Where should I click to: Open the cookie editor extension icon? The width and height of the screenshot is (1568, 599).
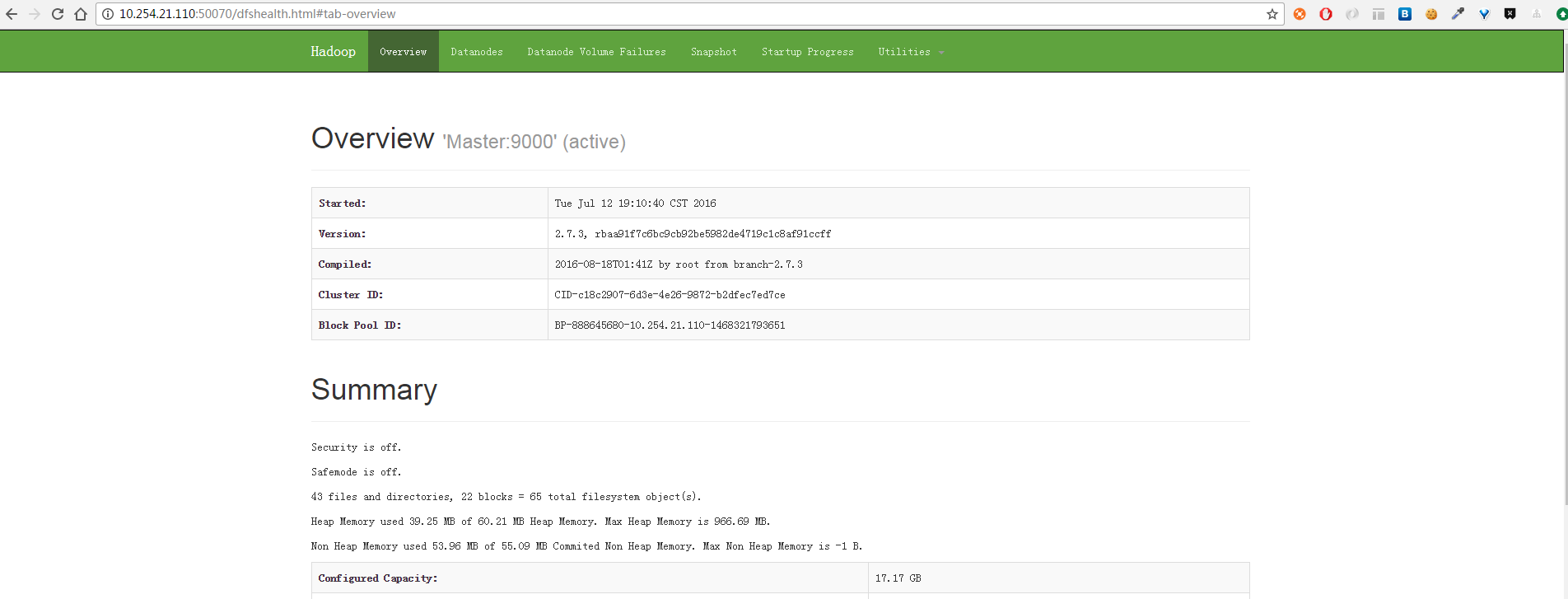1431,14
